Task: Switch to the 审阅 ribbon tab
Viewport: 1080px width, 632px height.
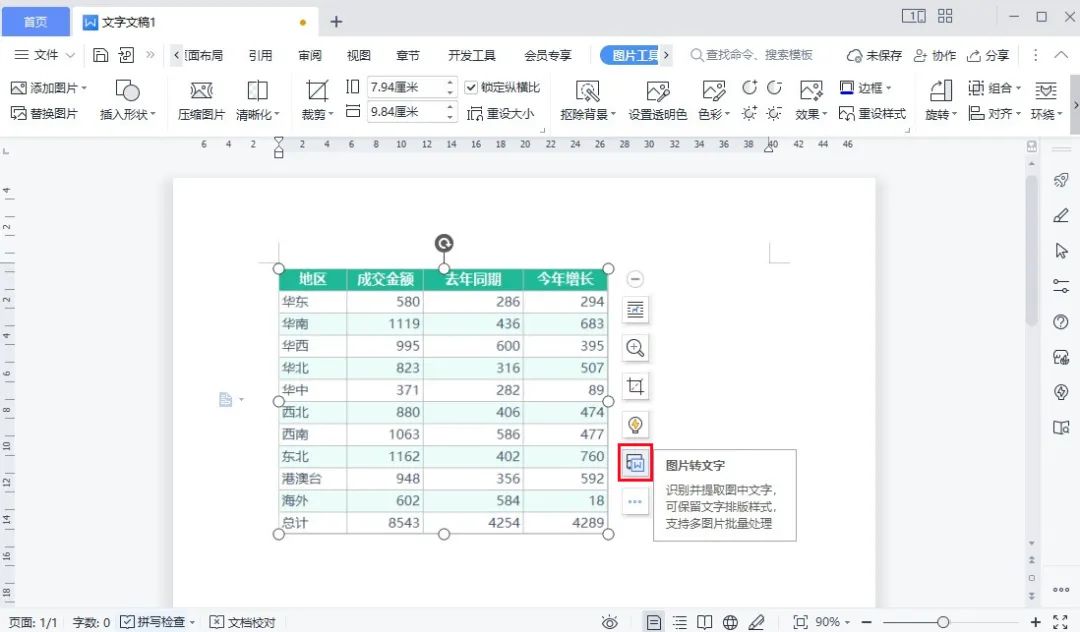Action: pyautogui.click(x=309, y=55)
